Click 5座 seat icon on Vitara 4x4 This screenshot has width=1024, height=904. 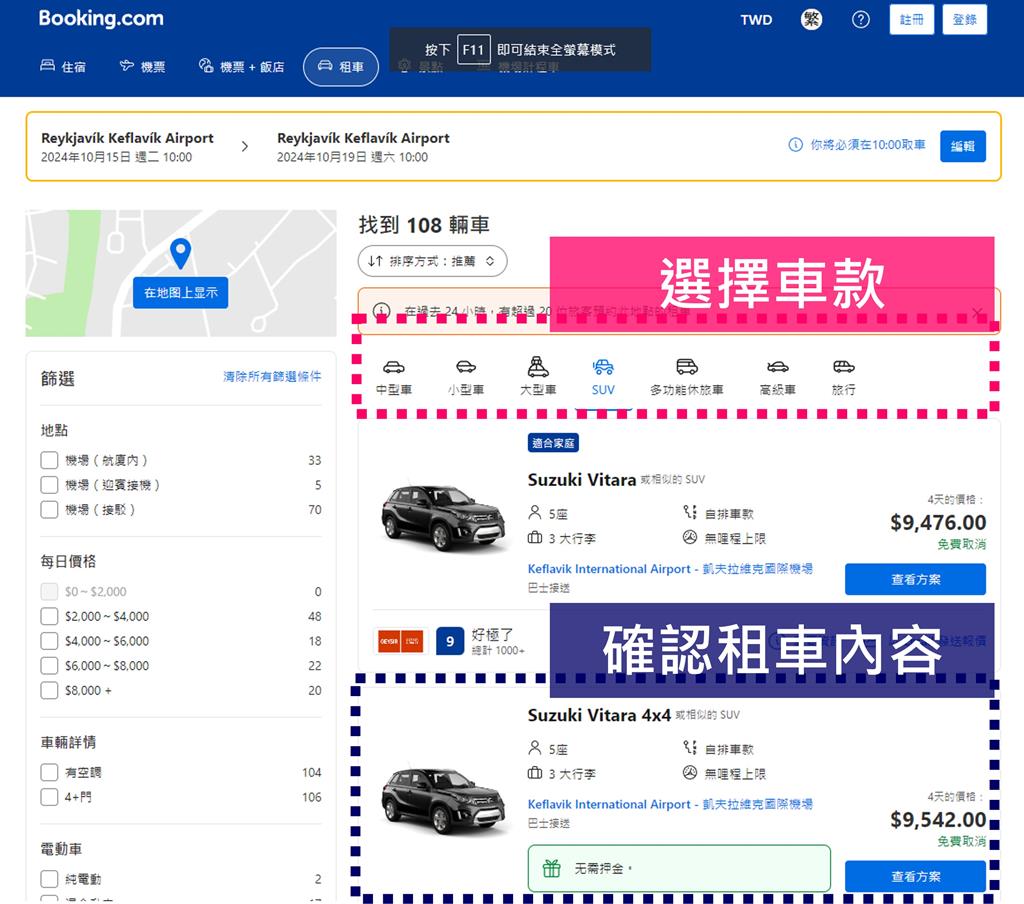pos(535,748)
